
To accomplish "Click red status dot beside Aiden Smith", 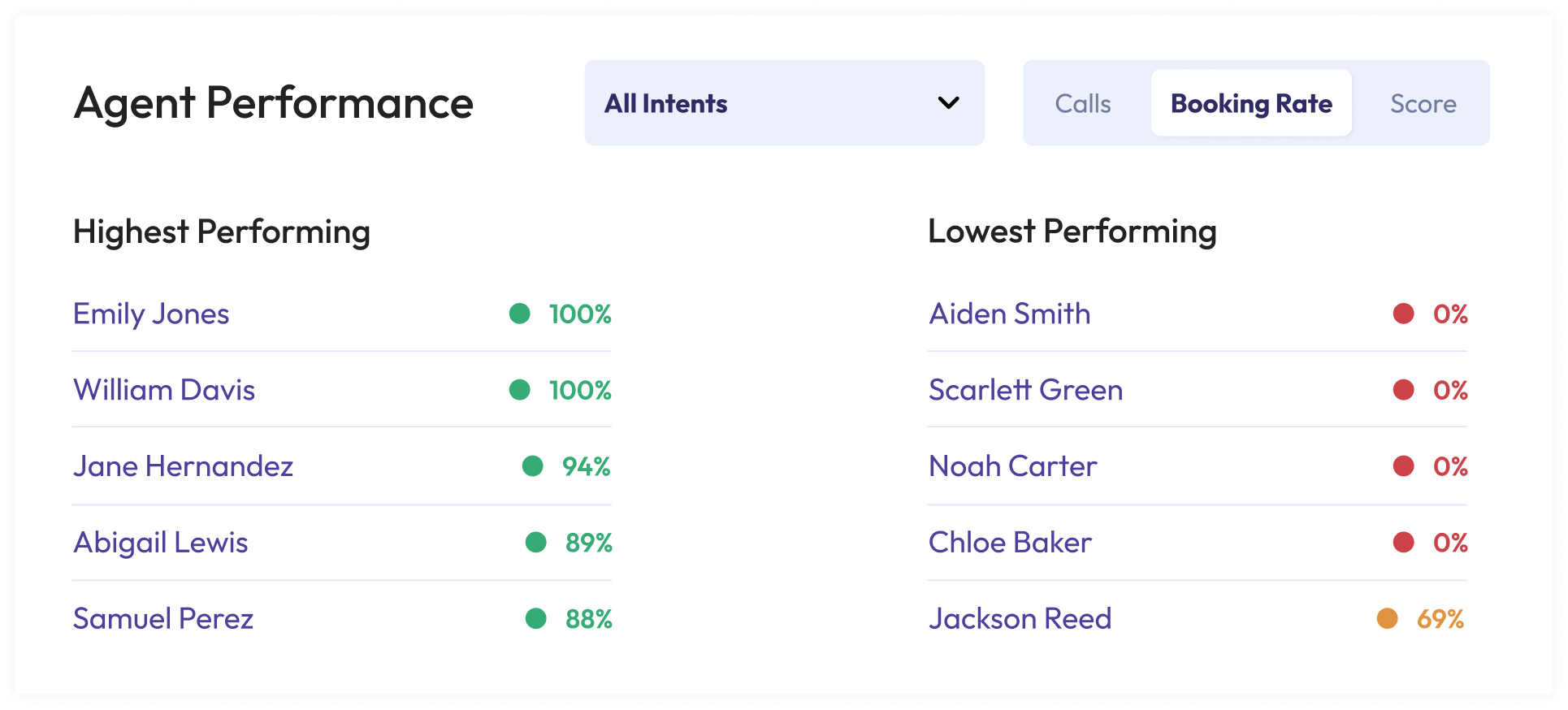I will tap(1403, 314).
